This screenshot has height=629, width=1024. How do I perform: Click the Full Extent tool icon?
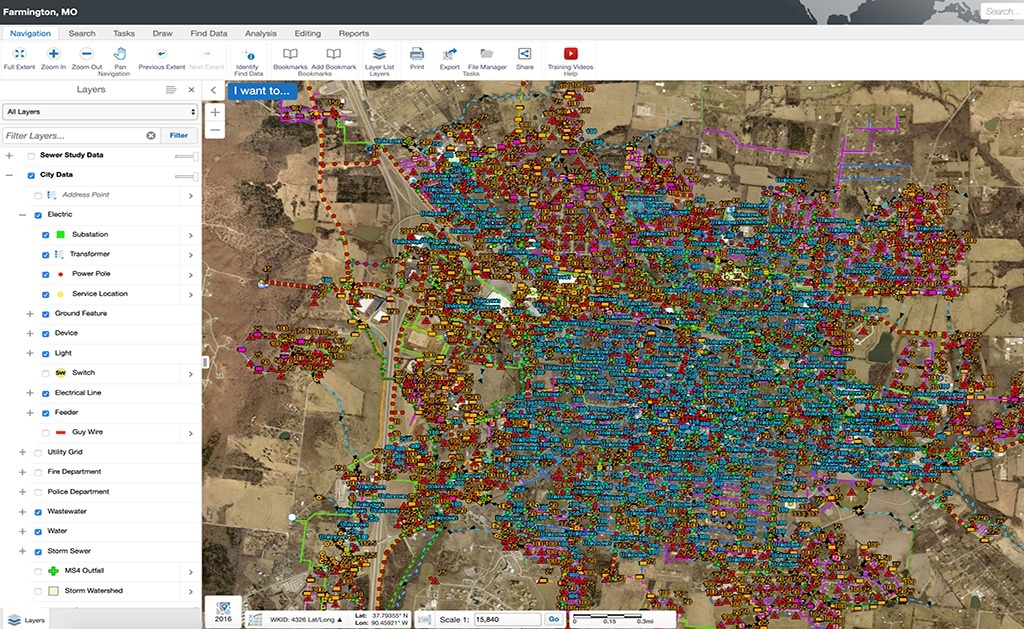[x=20, y=54]
